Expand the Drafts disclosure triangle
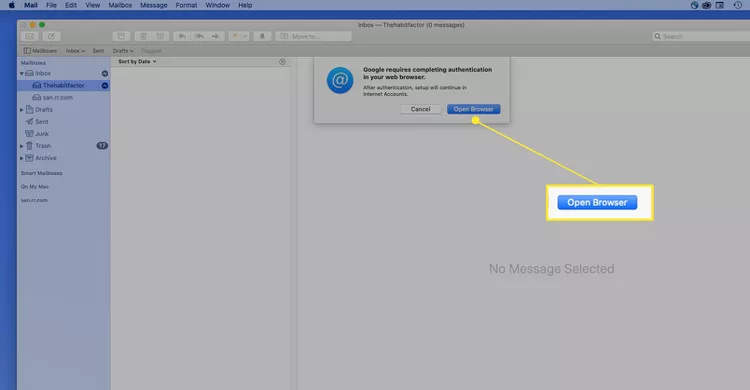 tap(22, 110)
